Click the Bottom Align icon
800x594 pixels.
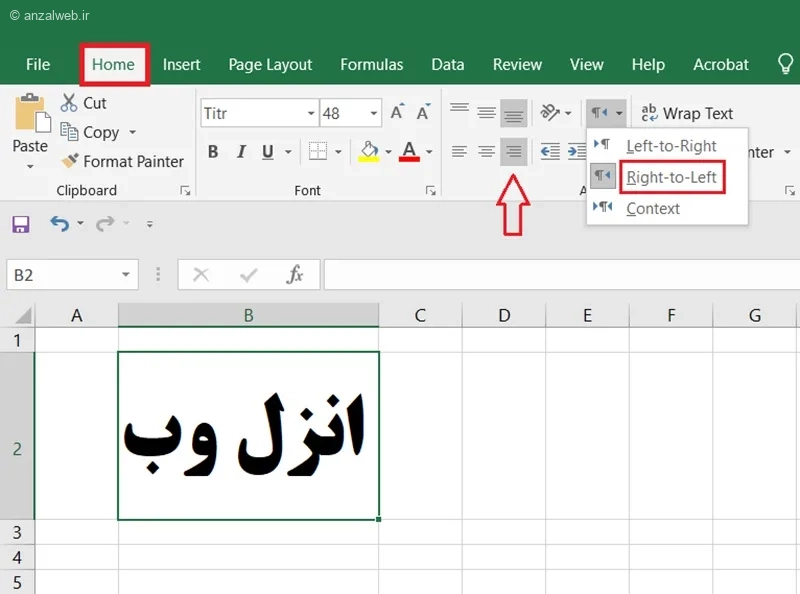coord(513,112)
